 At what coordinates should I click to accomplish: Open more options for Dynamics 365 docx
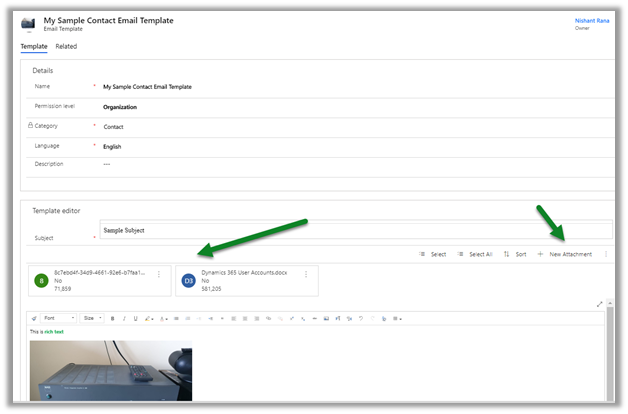[x=305, y=274]
